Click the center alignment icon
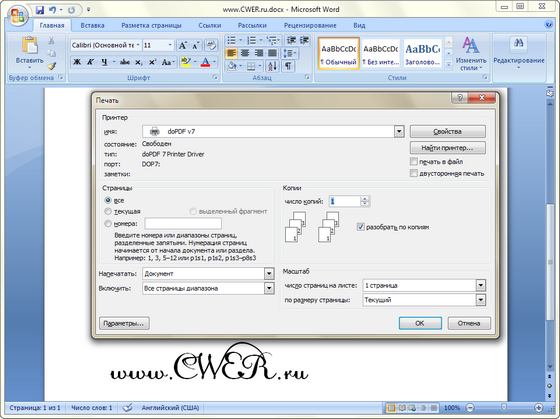The width and height of the screenshot is (560, 419). point(245,53)
